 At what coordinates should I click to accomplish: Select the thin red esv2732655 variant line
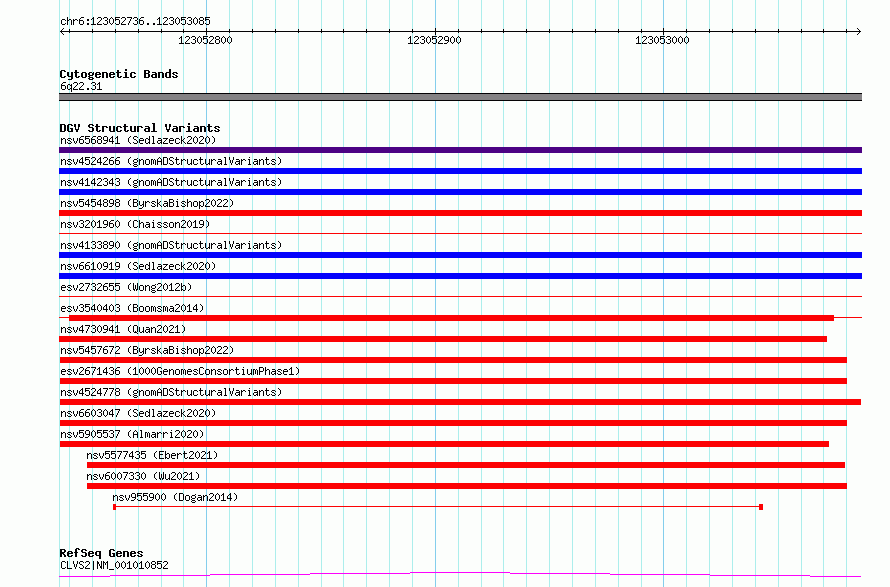(x=460, y=296)
